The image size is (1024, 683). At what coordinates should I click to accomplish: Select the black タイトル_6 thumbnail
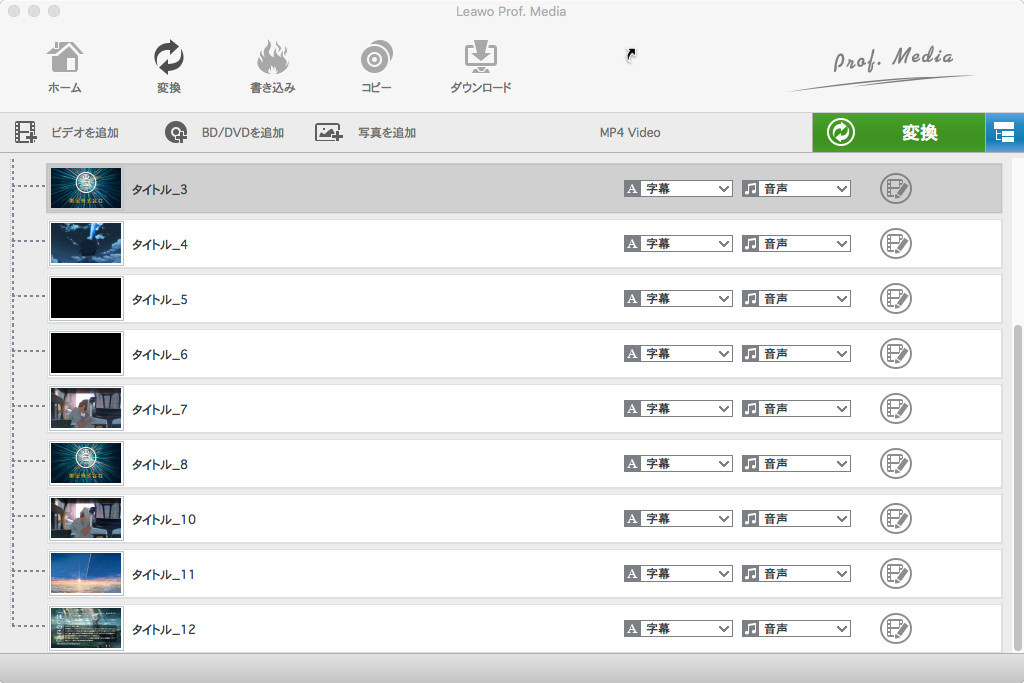[86, 353]
